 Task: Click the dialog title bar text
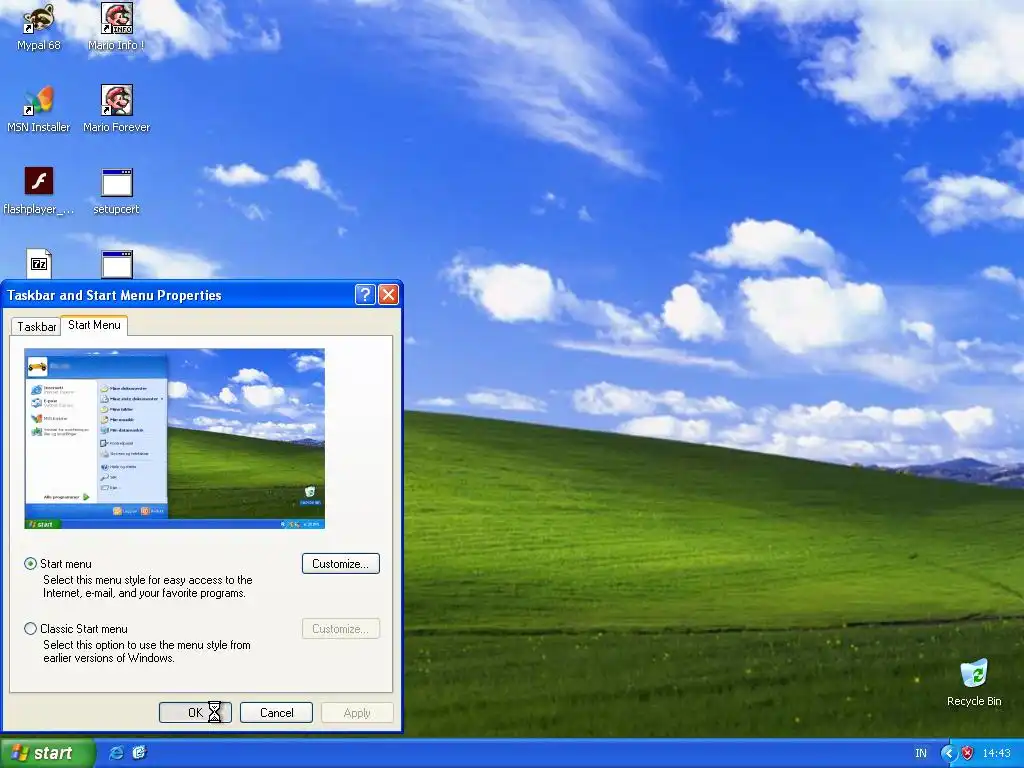point(114,295)
